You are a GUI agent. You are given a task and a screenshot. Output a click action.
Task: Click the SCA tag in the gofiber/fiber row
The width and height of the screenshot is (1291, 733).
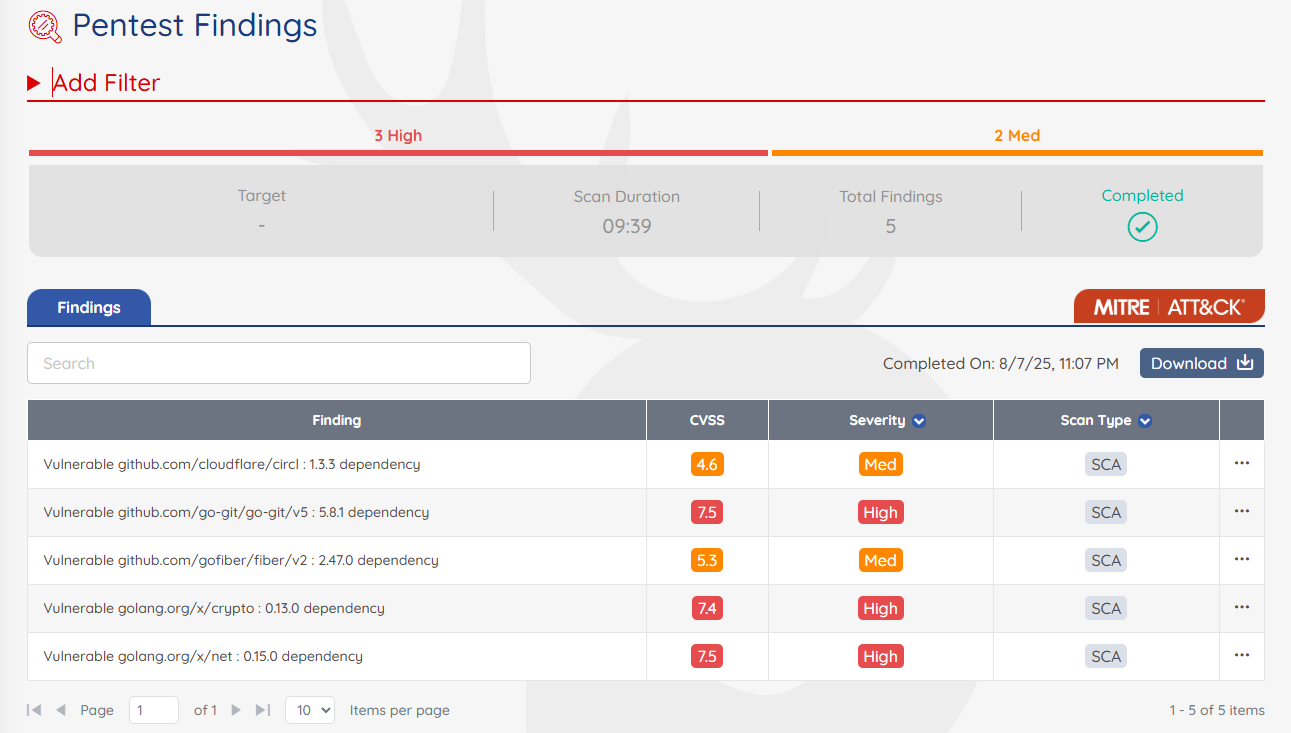1106,560
